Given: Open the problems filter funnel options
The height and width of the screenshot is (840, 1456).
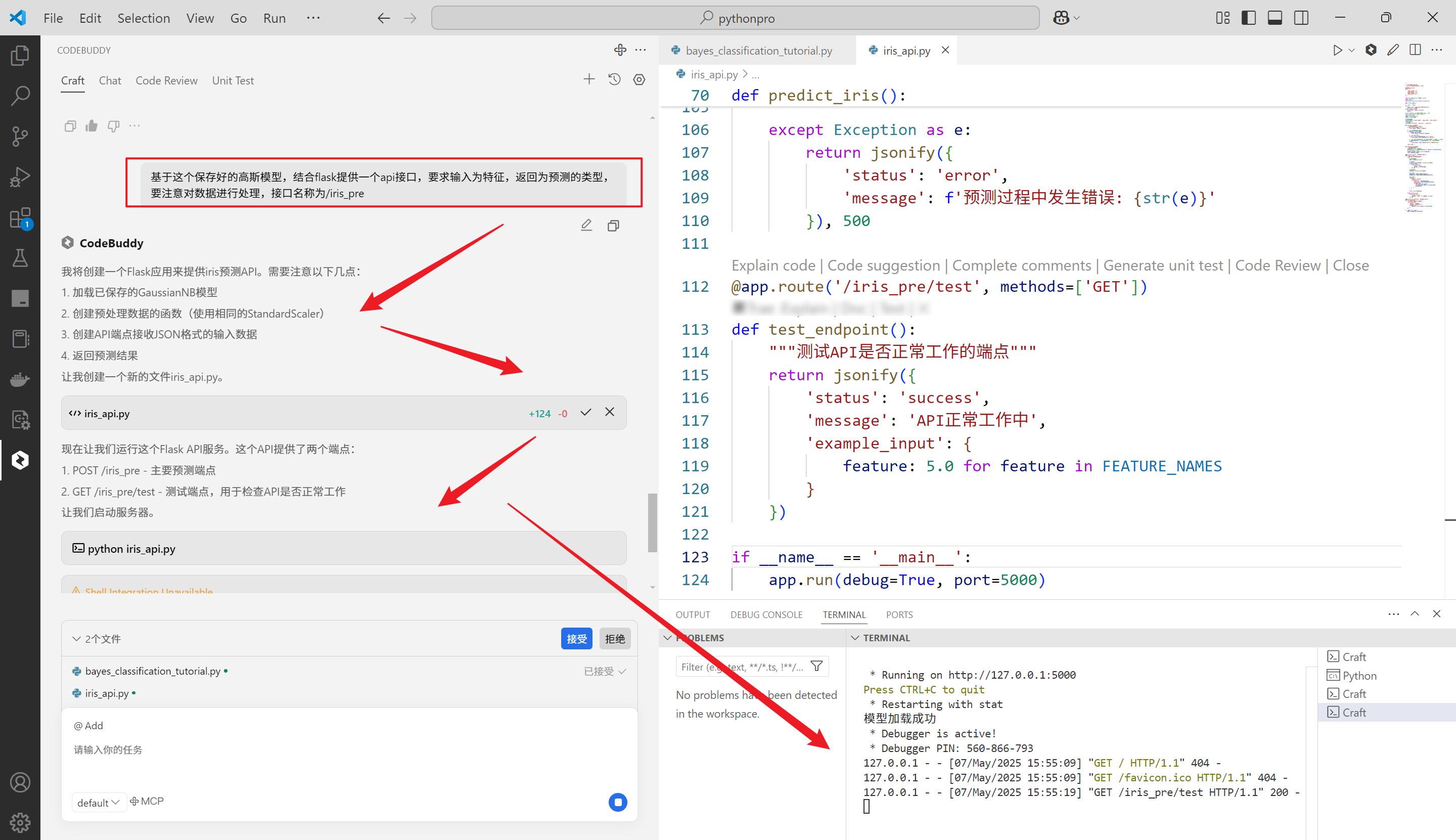Looking at the screenshot, I should pyautogui.click(x=816, y=667).
